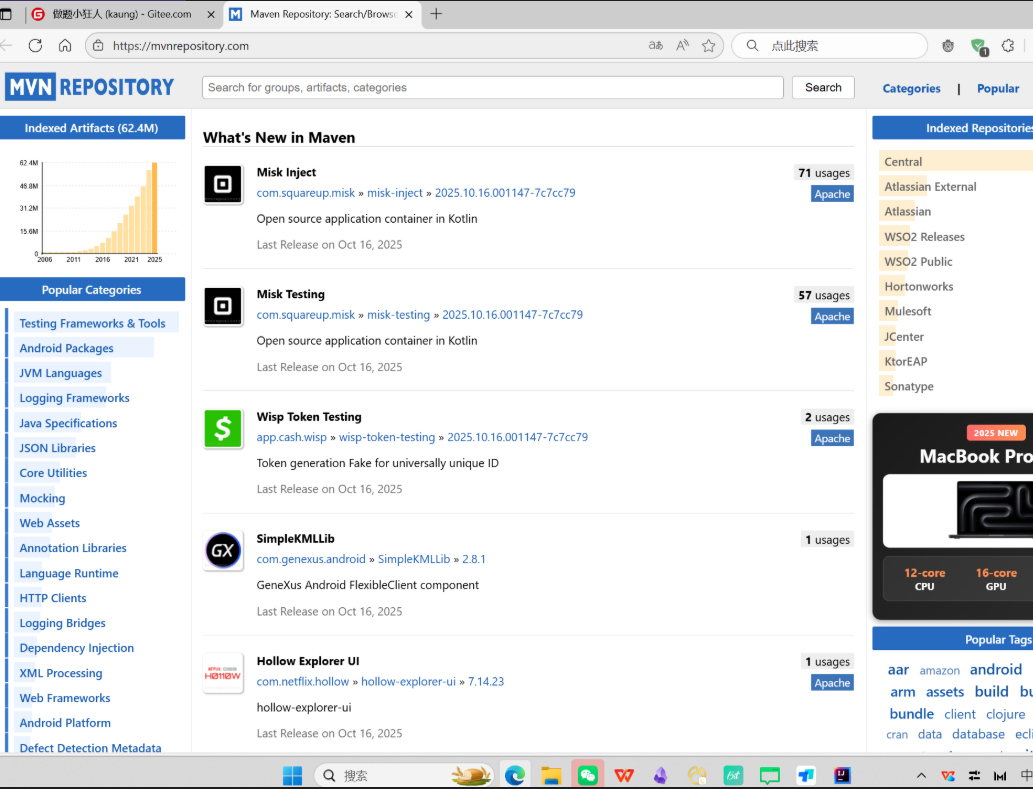Click the MVN Repository logo
The height and width of the screenshot is (789, 1033).
(x=90, y=87)
